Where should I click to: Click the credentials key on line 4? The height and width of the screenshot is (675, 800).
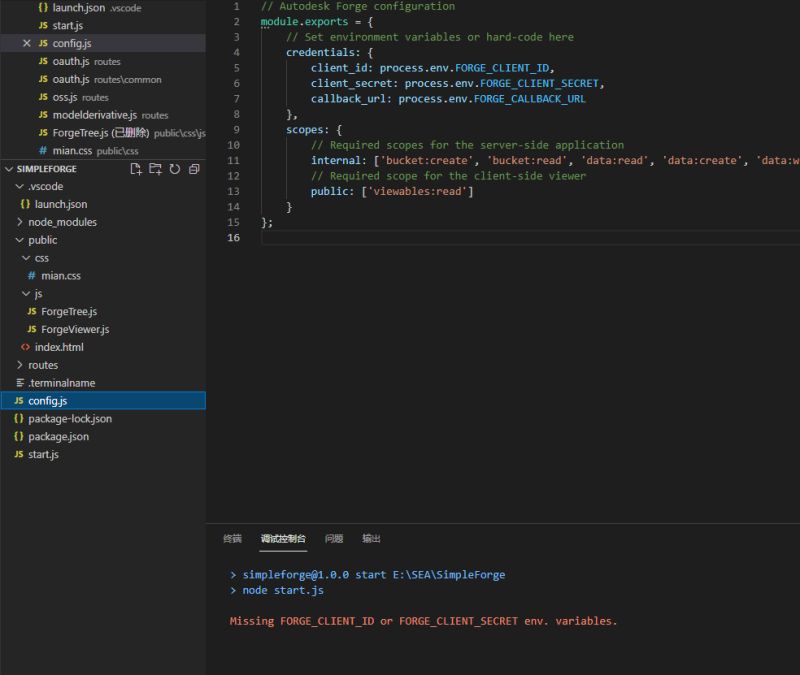[320, 53]
